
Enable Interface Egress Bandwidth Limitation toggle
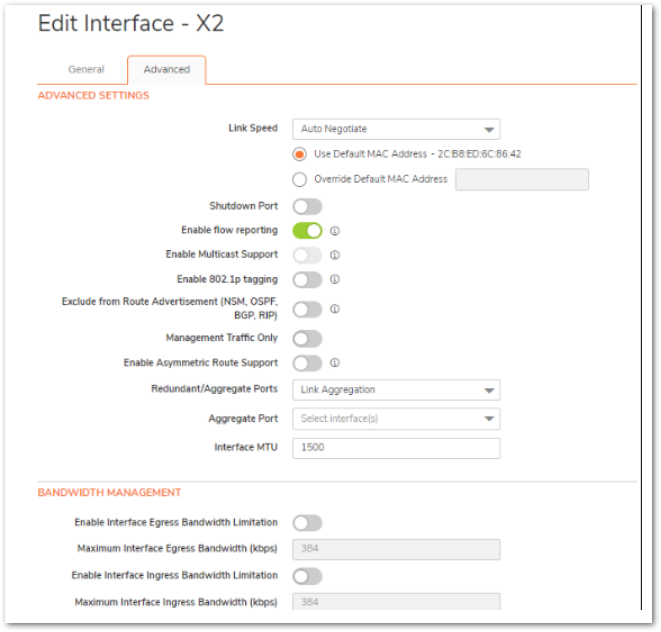coord(307,523)
